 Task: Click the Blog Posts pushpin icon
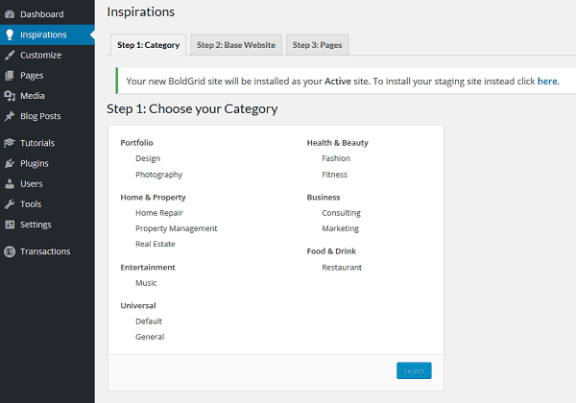[x=10, y=116]
